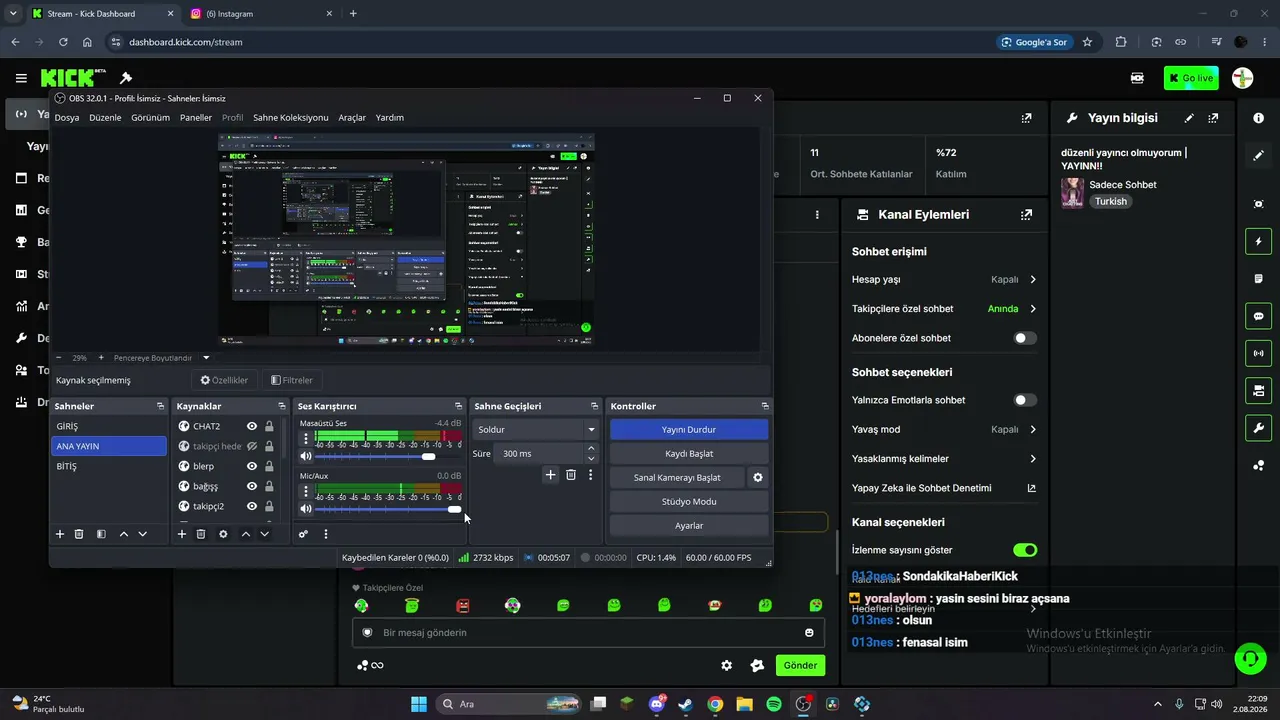Viewport: 1280px width, 720px height.
Task: Toggle Yalnızca Emotlarla sohbet switch
Action: pos(1025,400)
